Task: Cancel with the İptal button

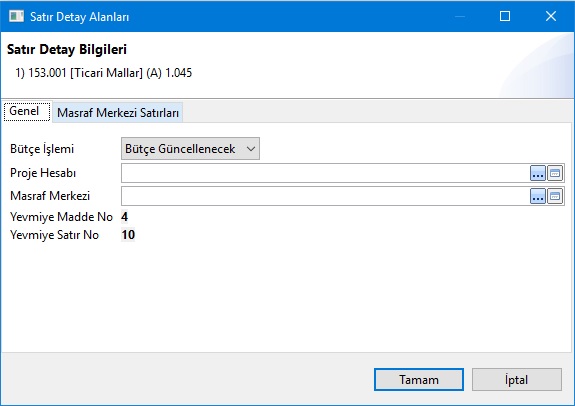Action: click(x=517, y=380)
